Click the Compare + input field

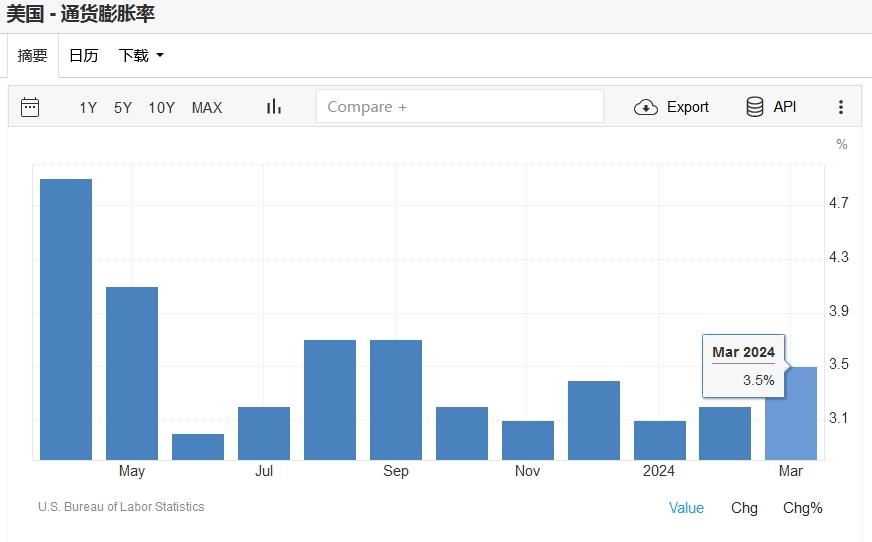(x=460, y=107)
